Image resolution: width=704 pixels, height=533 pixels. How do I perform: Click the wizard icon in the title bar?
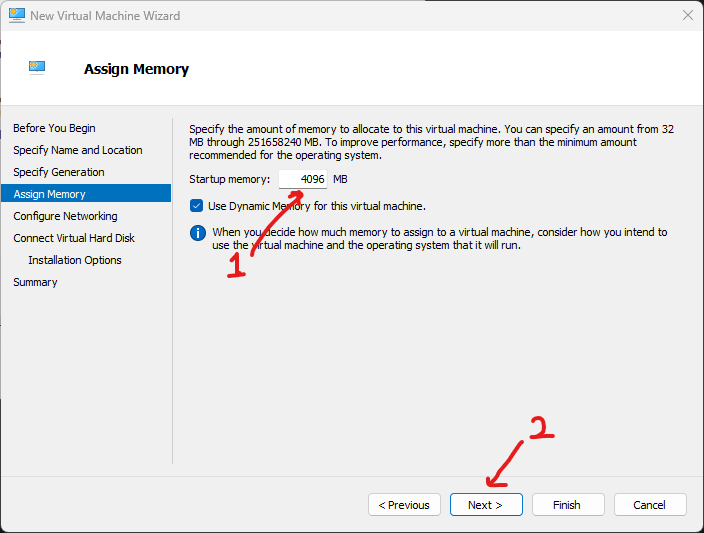click(16, 16)
